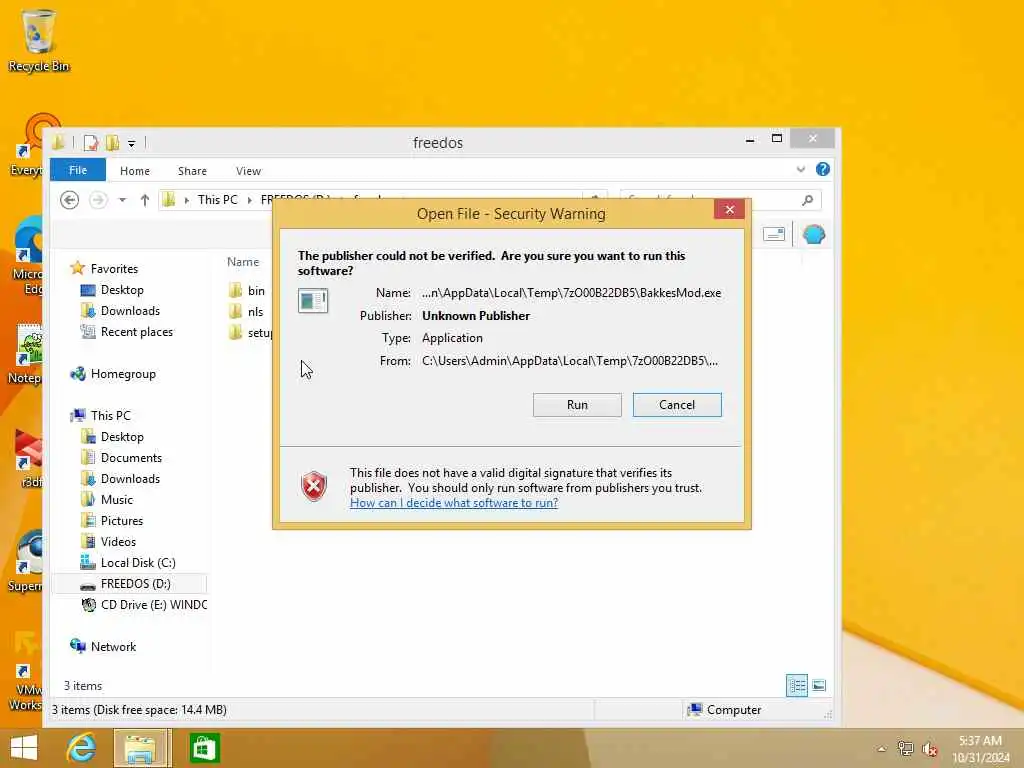
Task: Select Downloads under This PC
Action: [130, 479]
